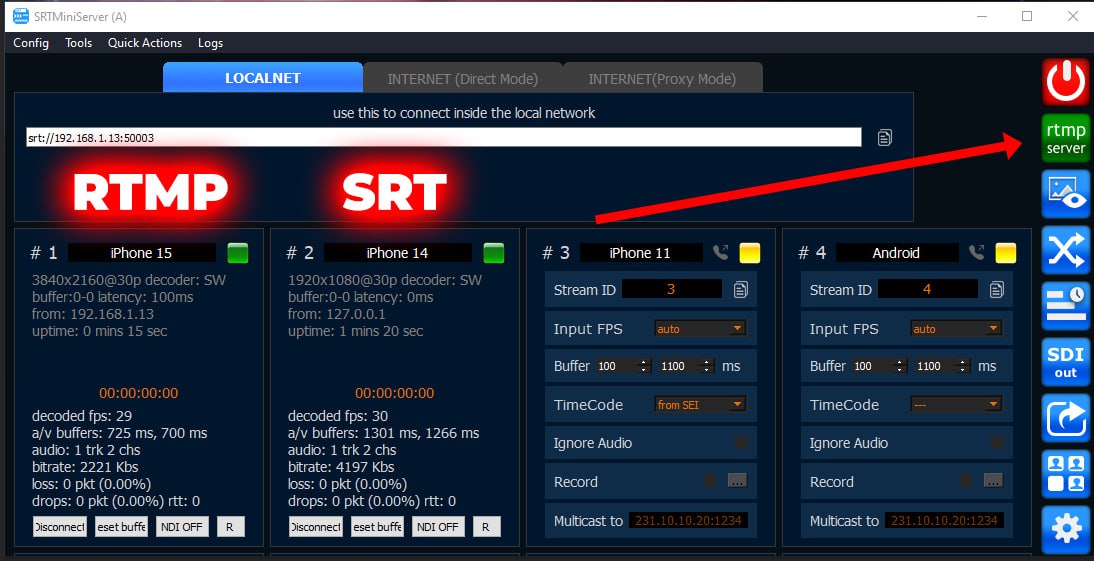Screen dimensions: 1094x561
Task: Click the phone call icon for Android
Action: (976, 253)
